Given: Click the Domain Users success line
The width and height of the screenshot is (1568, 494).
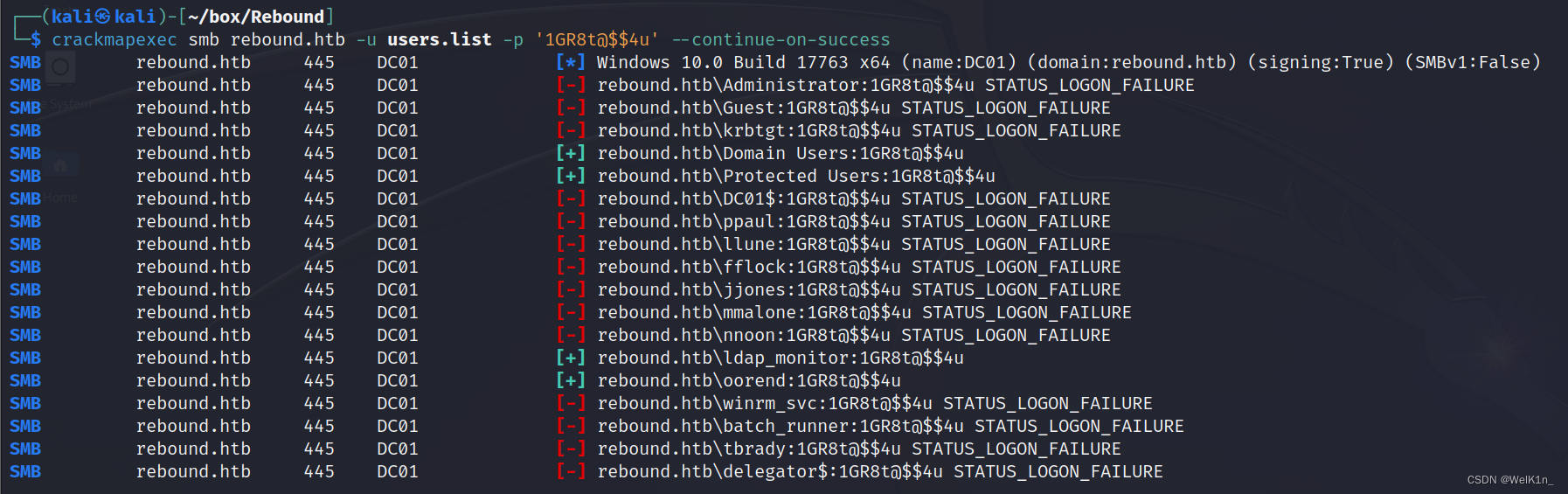Looking at the screenshot, I should (x=487, y=153).
